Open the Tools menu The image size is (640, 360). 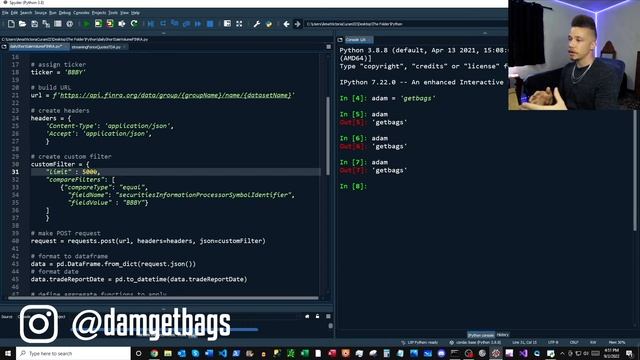coord(113,13)
